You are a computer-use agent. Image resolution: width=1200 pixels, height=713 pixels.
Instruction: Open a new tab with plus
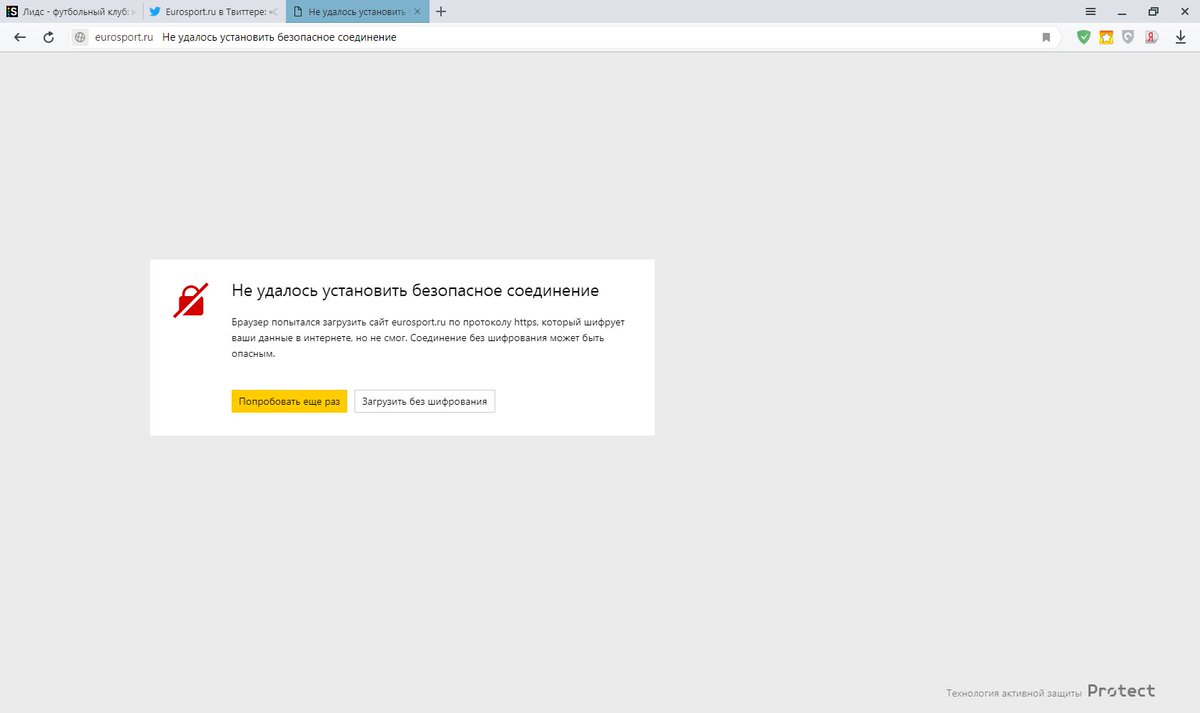pos(441,12)
